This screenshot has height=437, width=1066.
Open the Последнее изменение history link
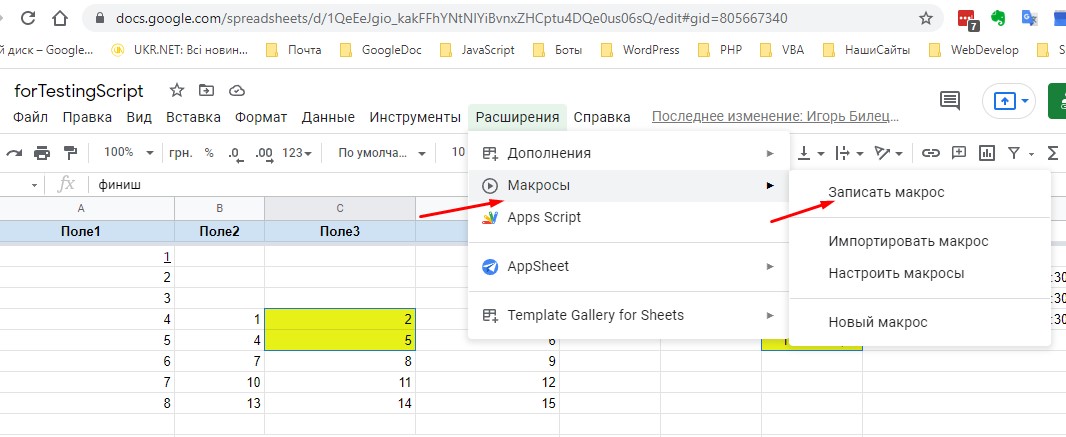point(768,117)
